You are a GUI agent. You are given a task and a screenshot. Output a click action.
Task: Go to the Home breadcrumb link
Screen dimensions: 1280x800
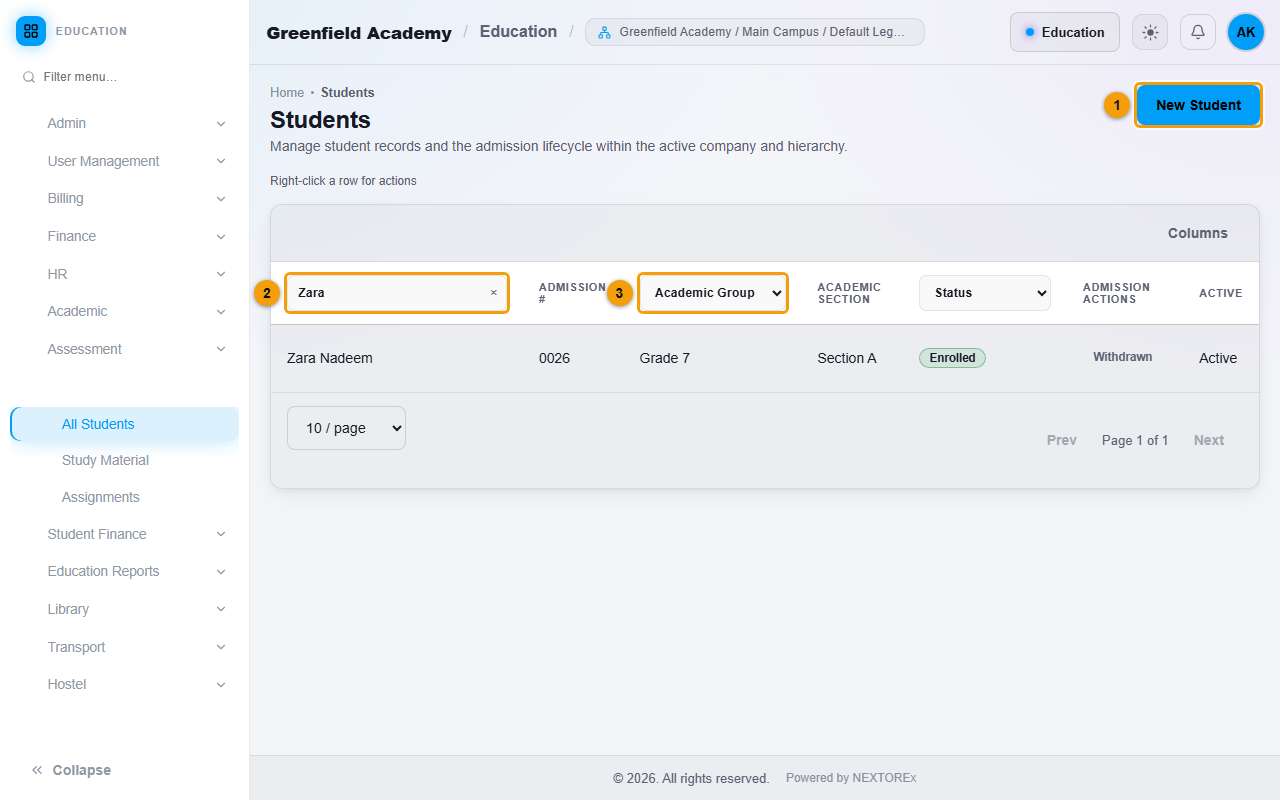tap(287, 93)
